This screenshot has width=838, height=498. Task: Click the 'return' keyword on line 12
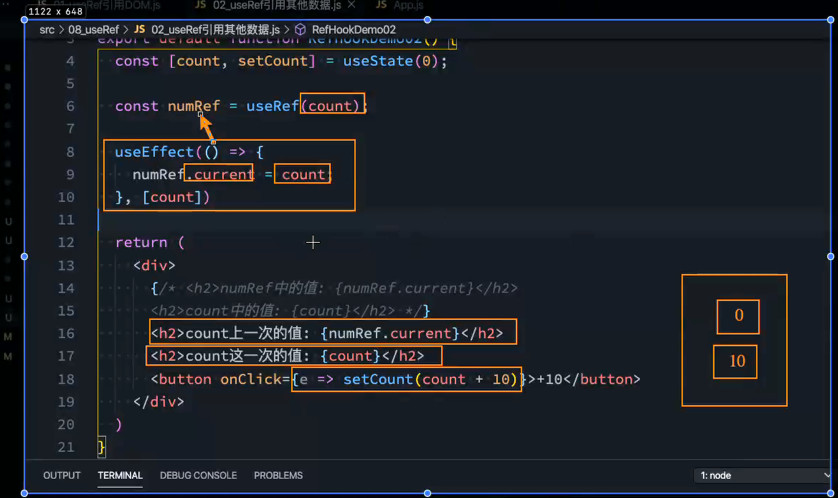click(141, 242)
